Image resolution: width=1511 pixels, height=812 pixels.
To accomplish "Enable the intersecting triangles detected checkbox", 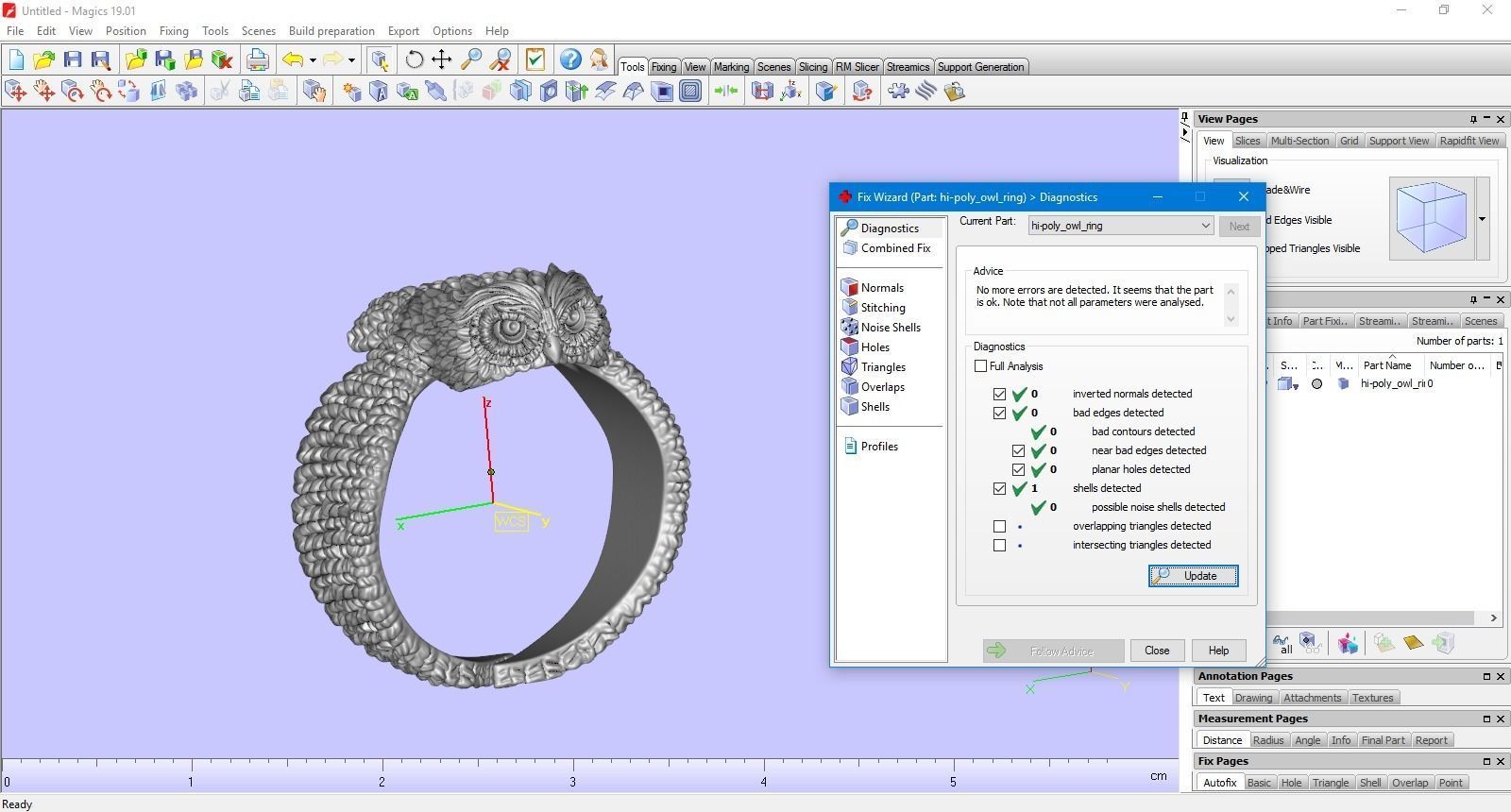I will 999,545.
